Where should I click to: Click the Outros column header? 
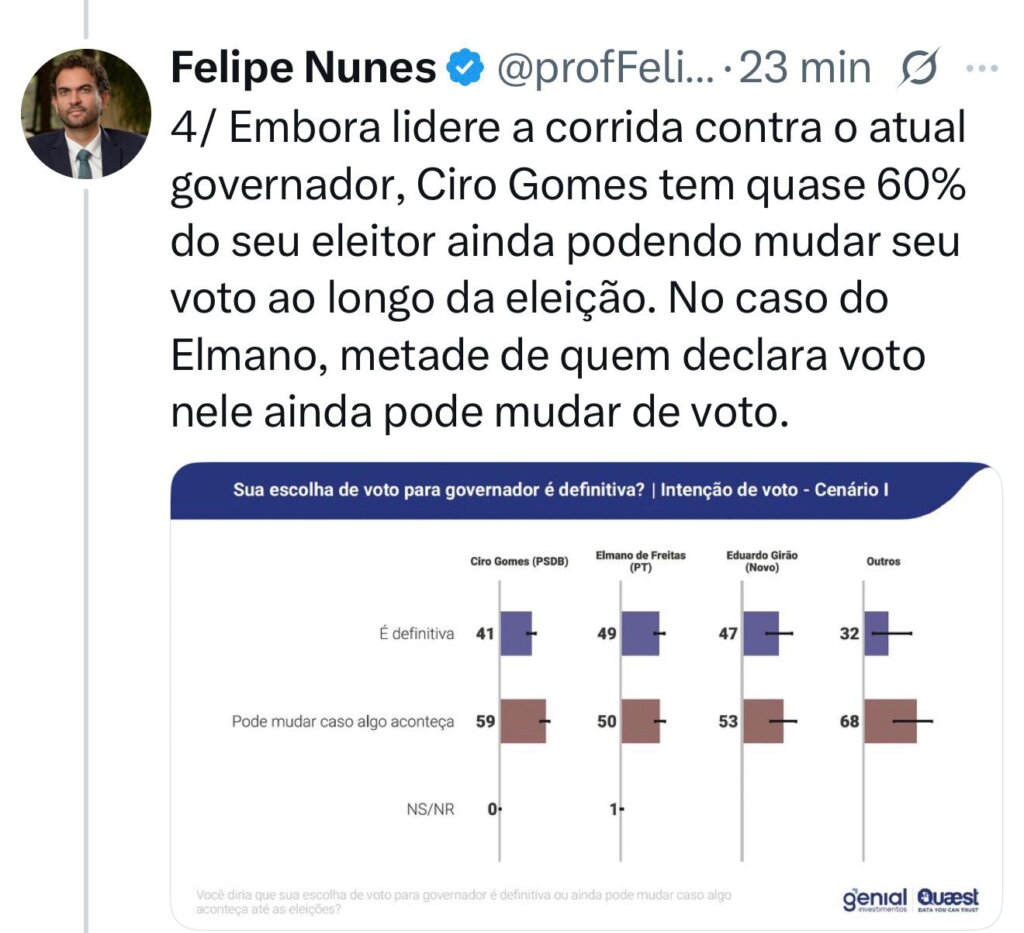coord(884,562)
